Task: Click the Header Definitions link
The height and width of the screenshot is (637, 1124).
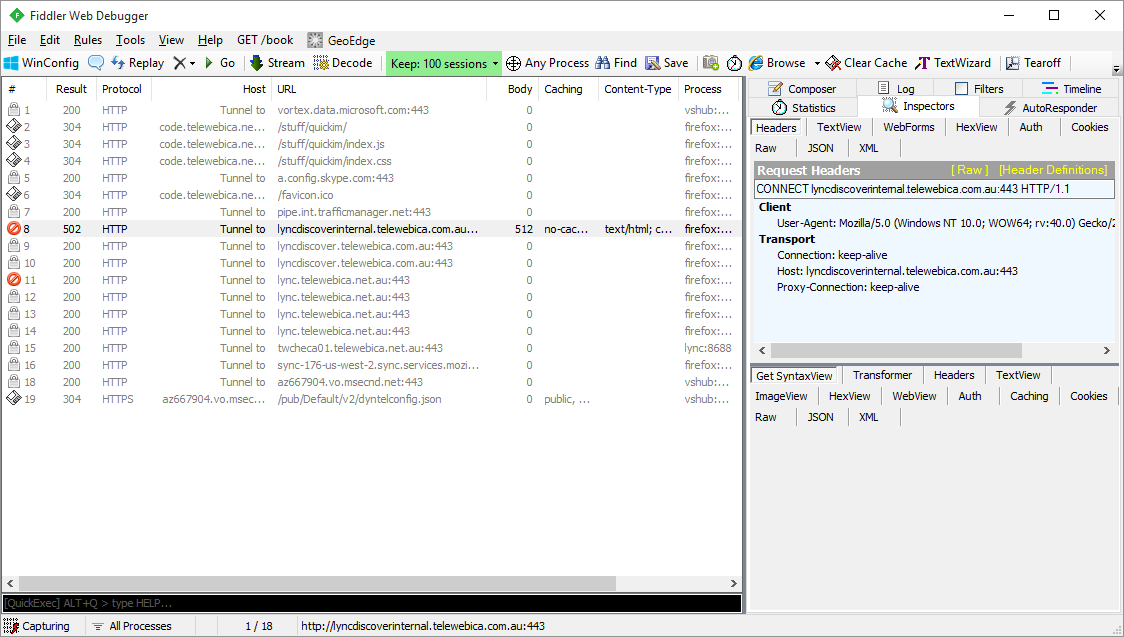Action: coord(1053,170)
